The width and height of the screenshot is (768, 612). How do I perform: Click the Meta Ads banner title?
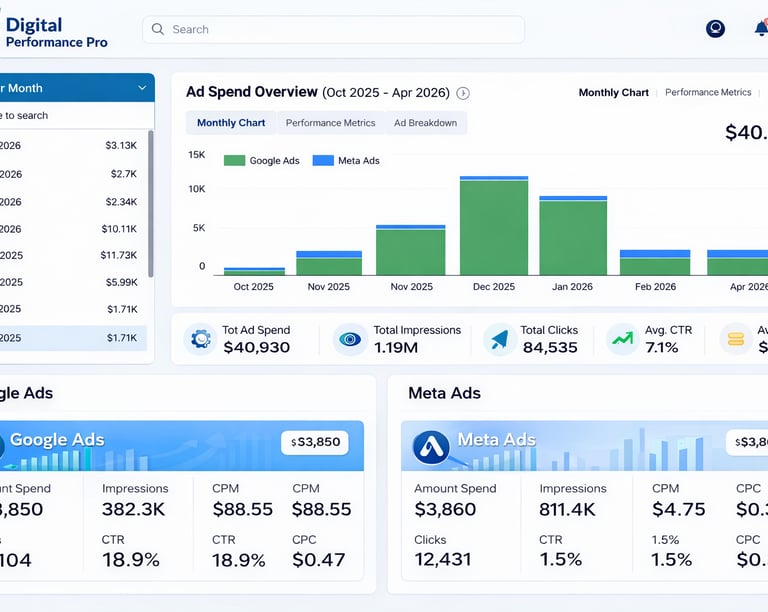(x=497, y=440)
